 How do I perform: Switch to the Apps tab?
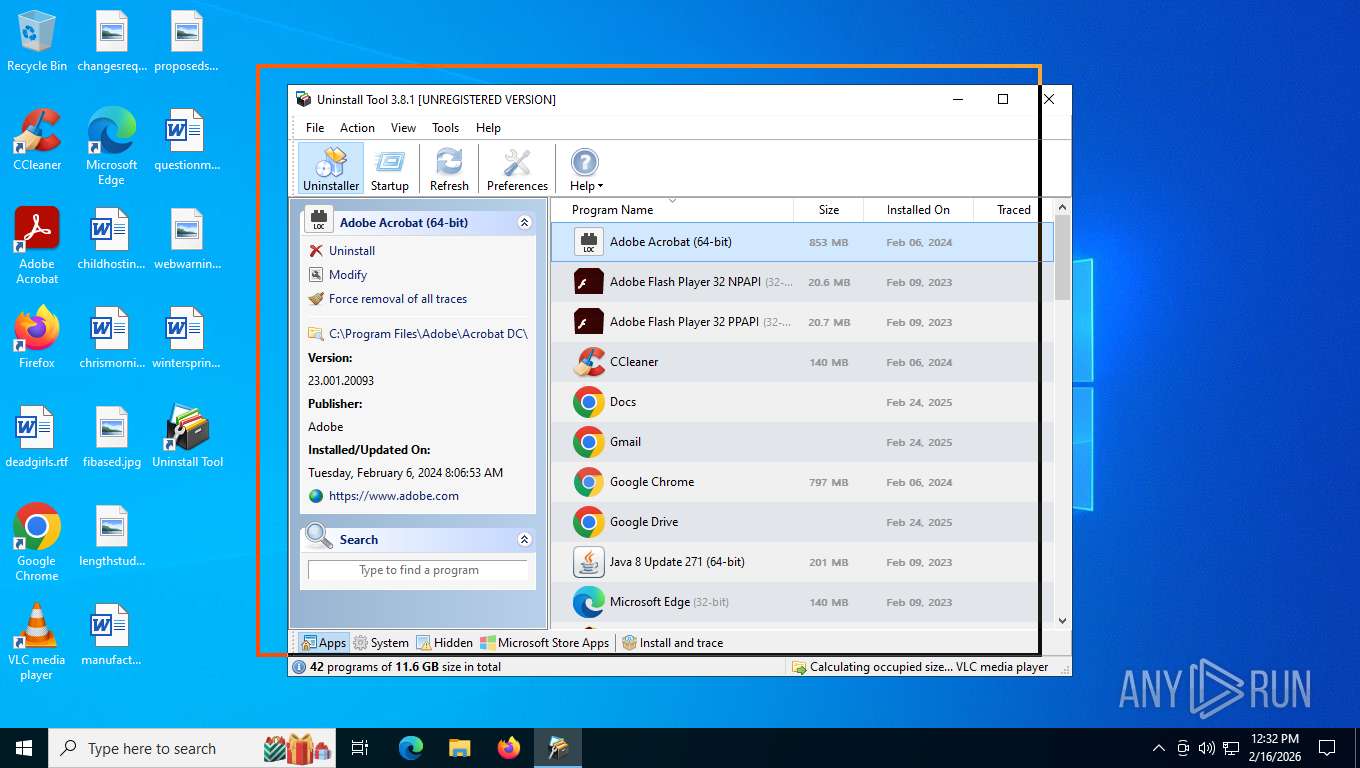coord(323,643)
